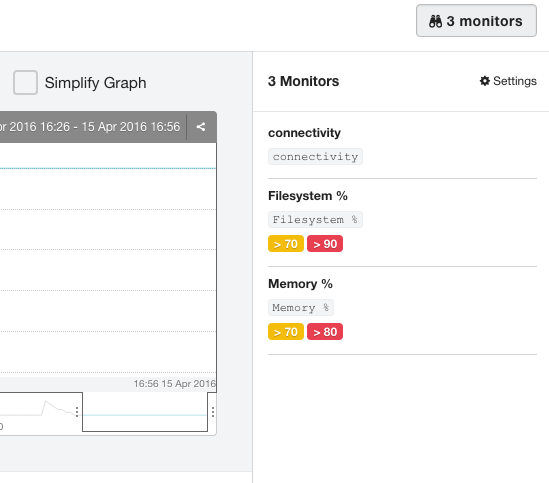Select the connectivity monitor heading
549x483 pixels.
click(x=304, y=133)
